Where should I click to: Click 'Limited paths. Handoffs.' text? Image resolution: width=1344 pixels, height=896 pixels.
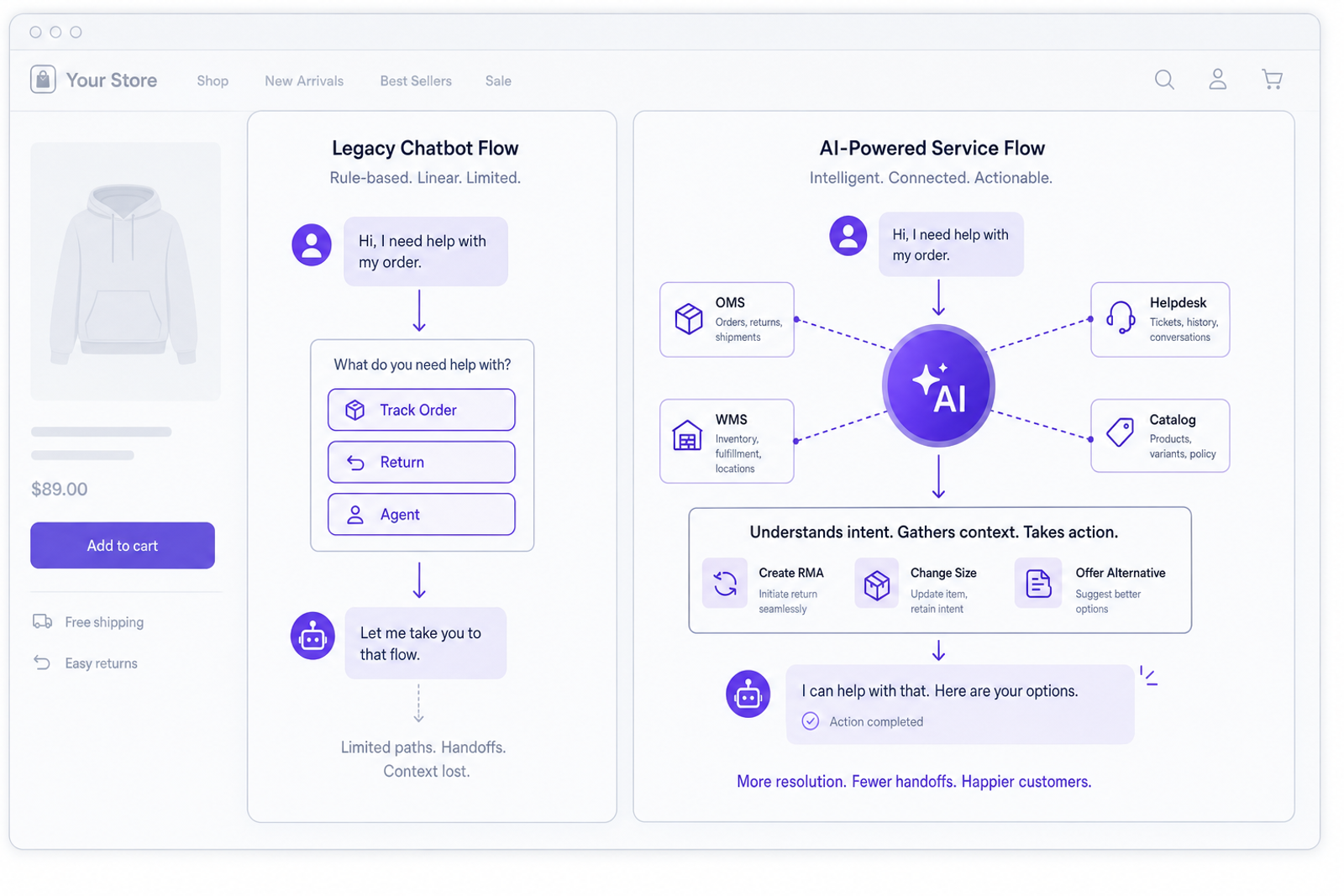coord(423,747)
